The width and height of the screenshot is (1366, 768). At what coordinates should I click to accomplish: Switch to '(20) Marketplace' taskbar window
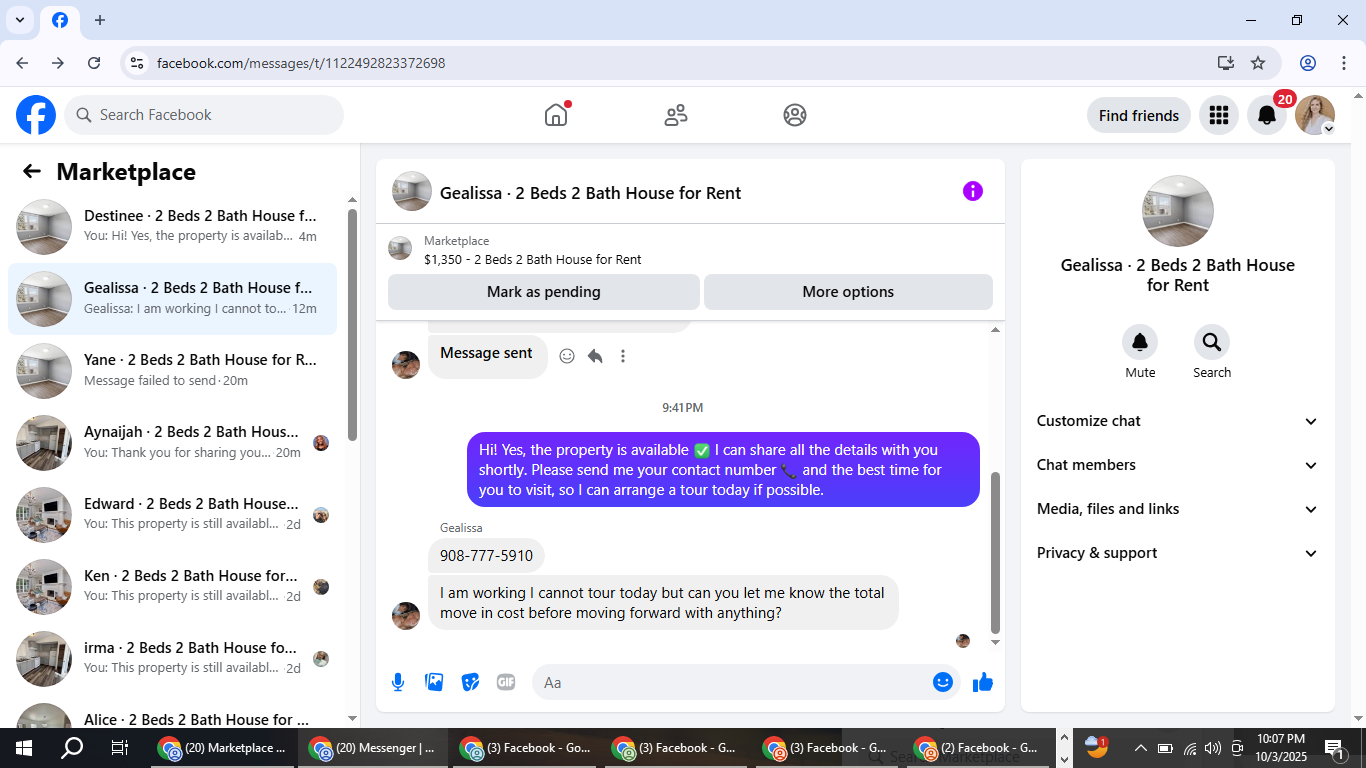point(221,748)
